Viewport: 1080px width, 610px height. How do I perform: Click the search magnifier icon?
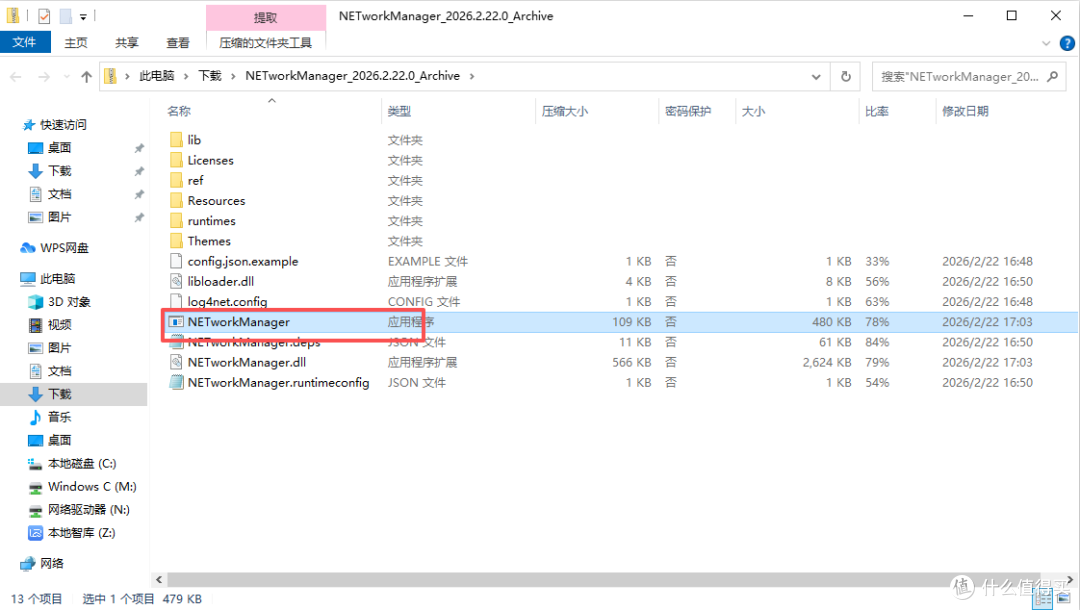point(1052,76)
